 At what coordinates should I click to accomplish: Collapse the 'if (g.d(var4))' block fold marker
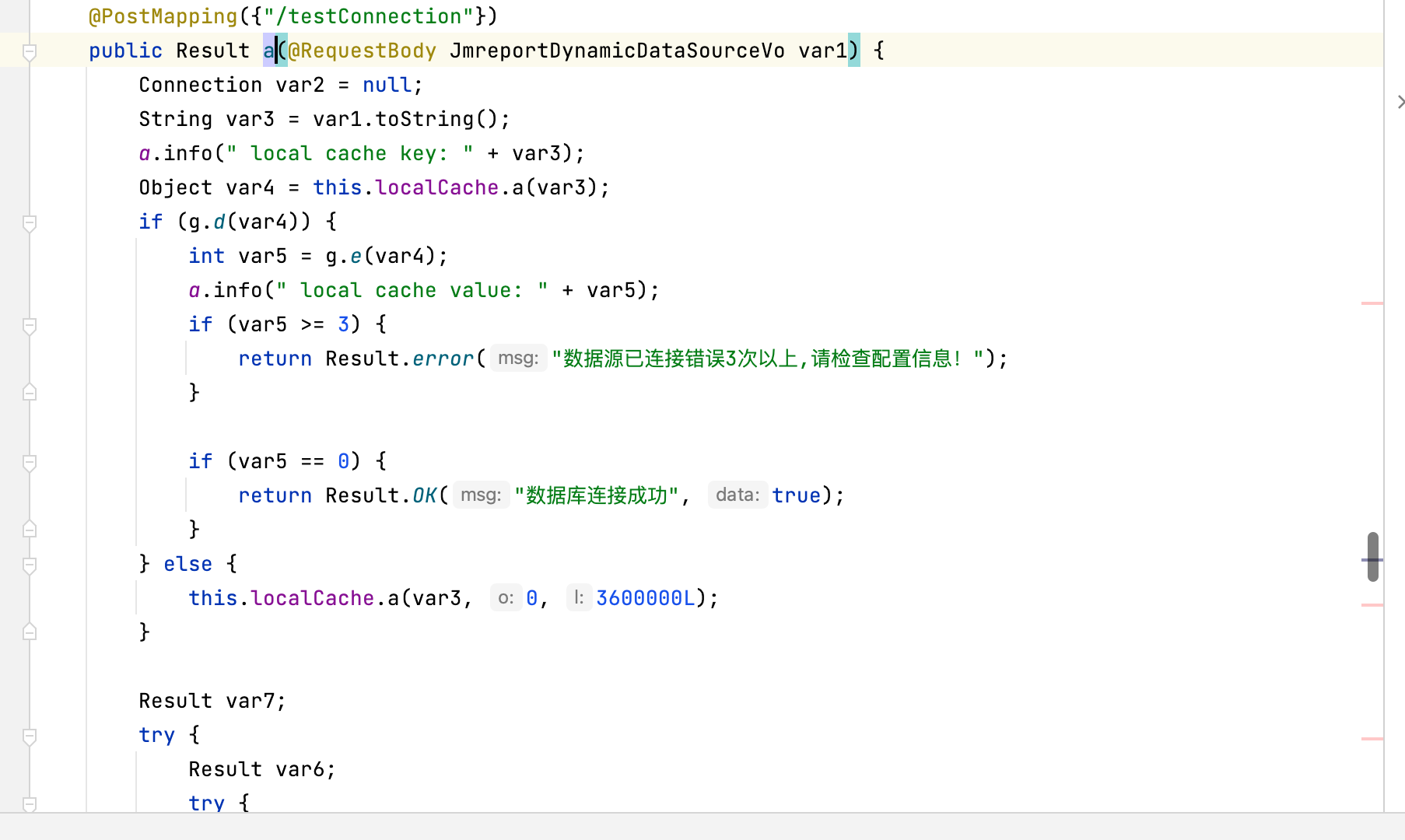click(x=30, y=223)
